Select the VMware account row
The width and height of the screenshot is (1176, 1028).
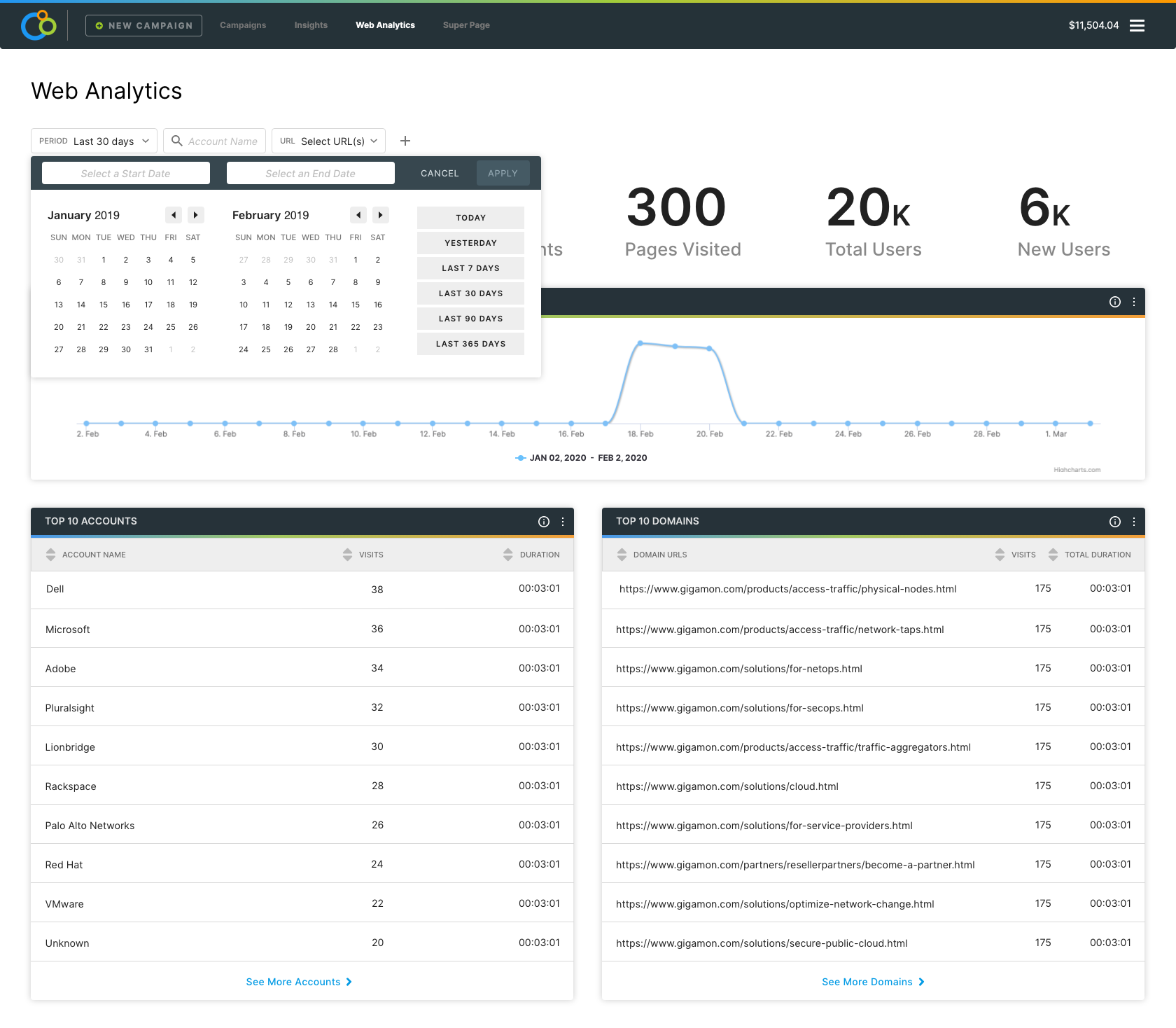click(x=302, y=903)
